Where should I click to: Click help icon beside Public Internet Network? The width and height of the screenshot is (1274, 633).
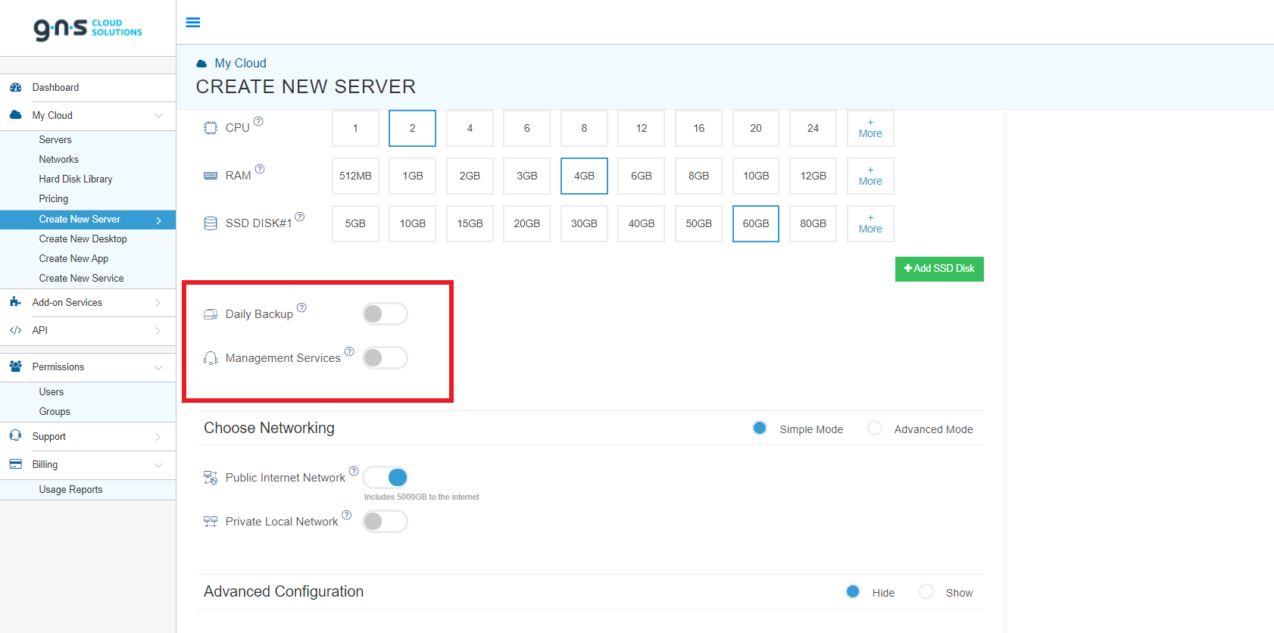[x=354, y=471]
